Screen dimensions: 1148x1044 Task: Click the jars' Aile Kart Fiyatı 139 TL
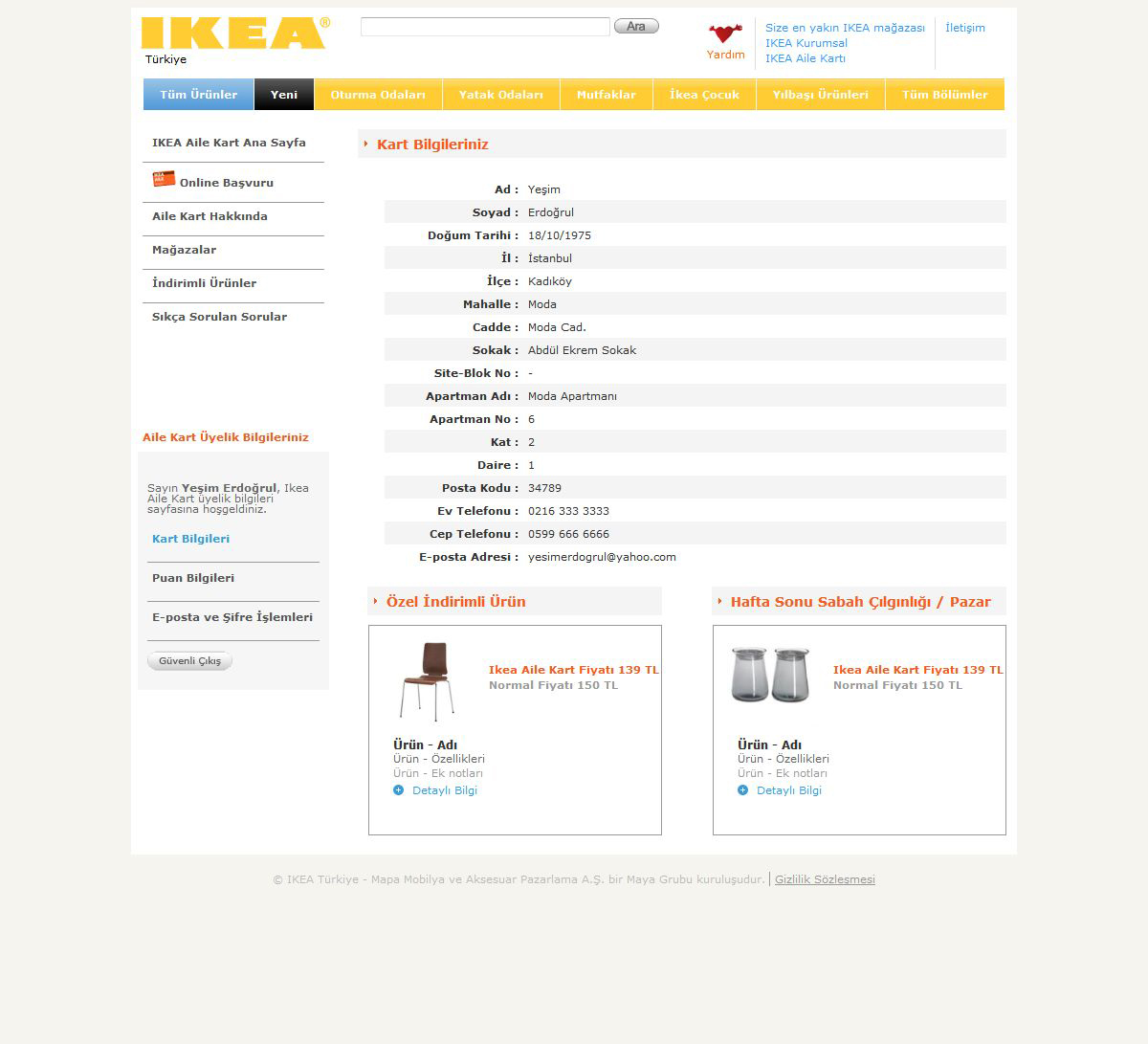(x=918, y=670)
